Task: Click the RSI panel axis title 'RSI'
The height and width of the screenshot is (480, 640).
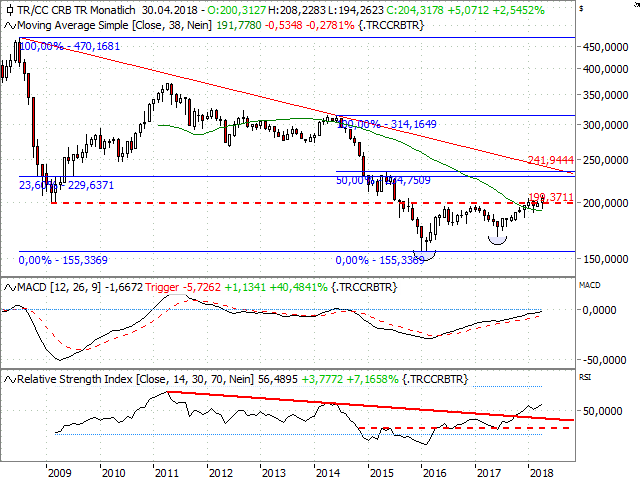Action: click(585, 378)
